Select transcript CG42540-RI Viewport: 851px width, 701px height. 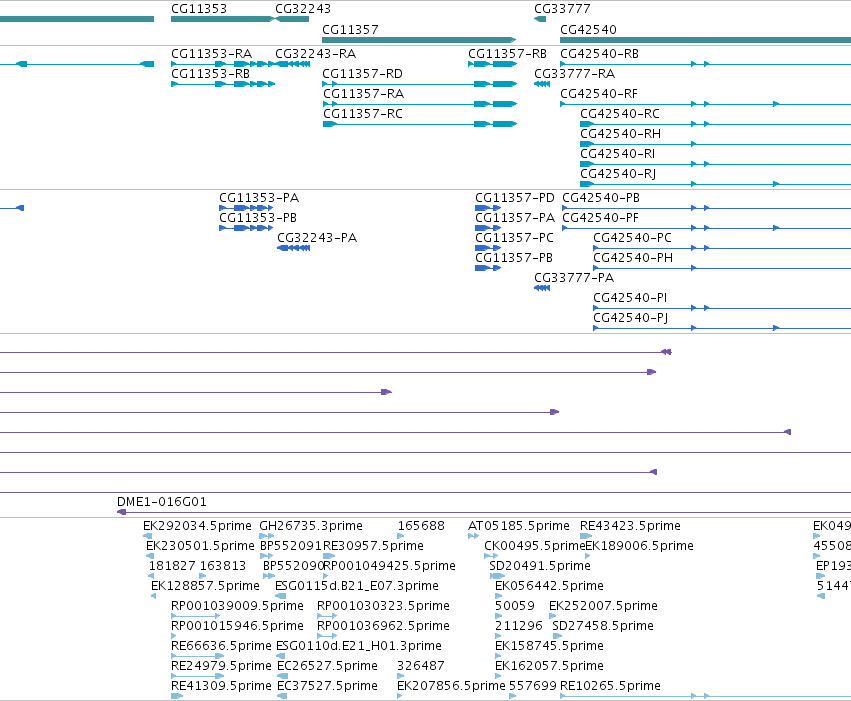point(715,164)
